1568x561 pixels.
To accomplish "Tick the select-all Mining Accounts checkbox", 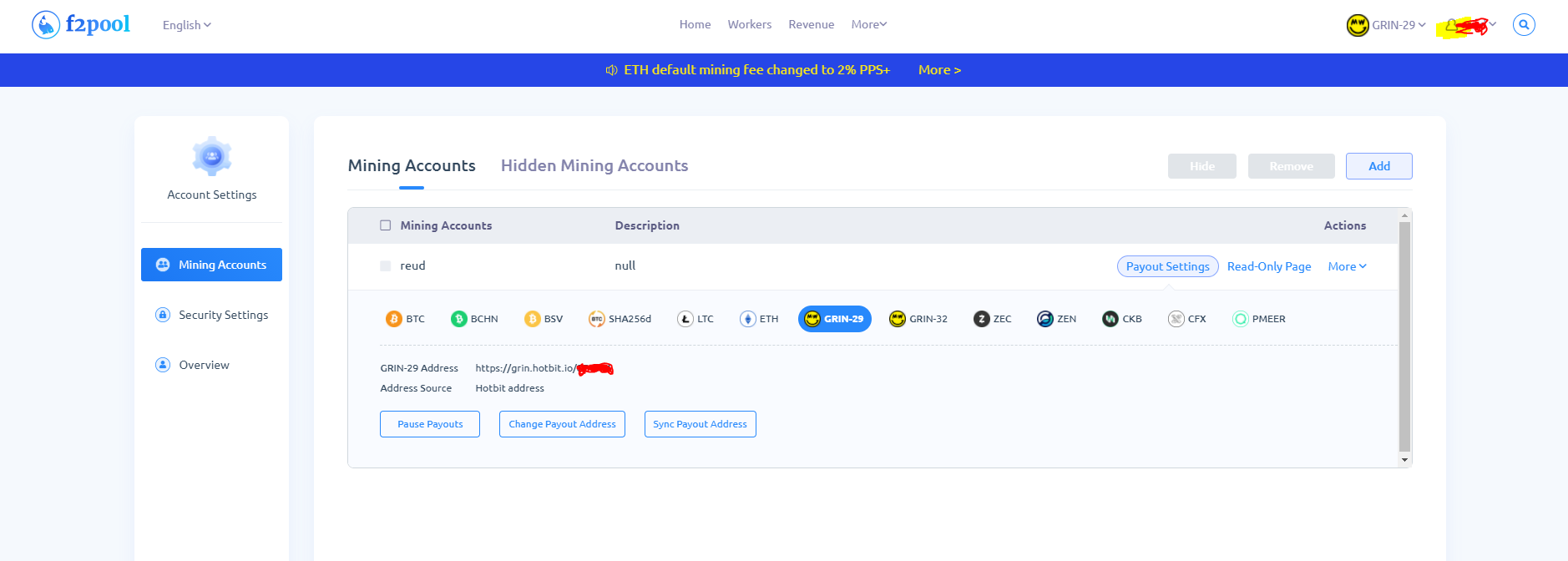I will [386, 225].
